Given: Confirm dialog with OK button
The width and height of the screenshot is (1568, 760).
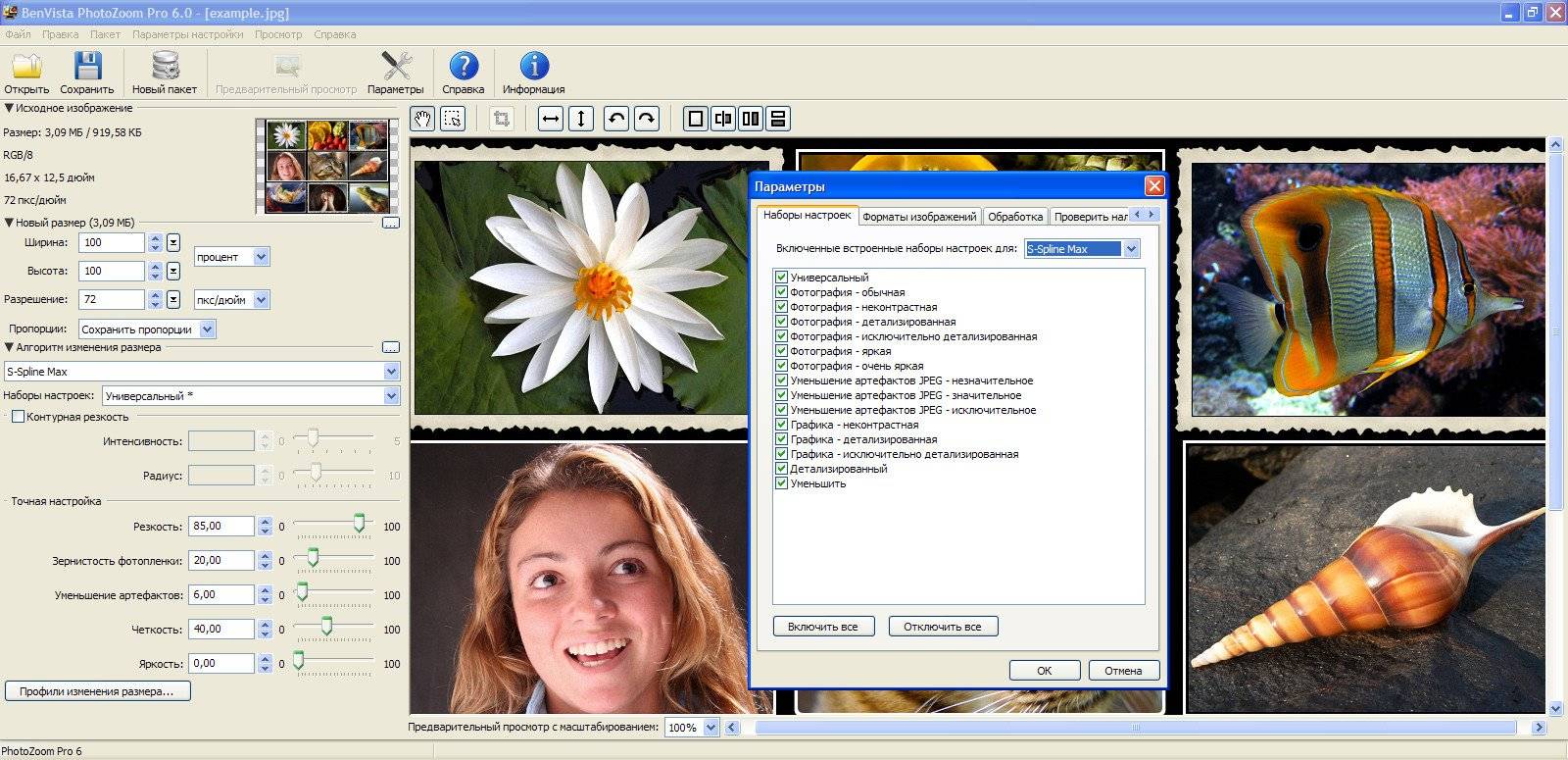Looking at the screenshot, I should coord(1045,671).
